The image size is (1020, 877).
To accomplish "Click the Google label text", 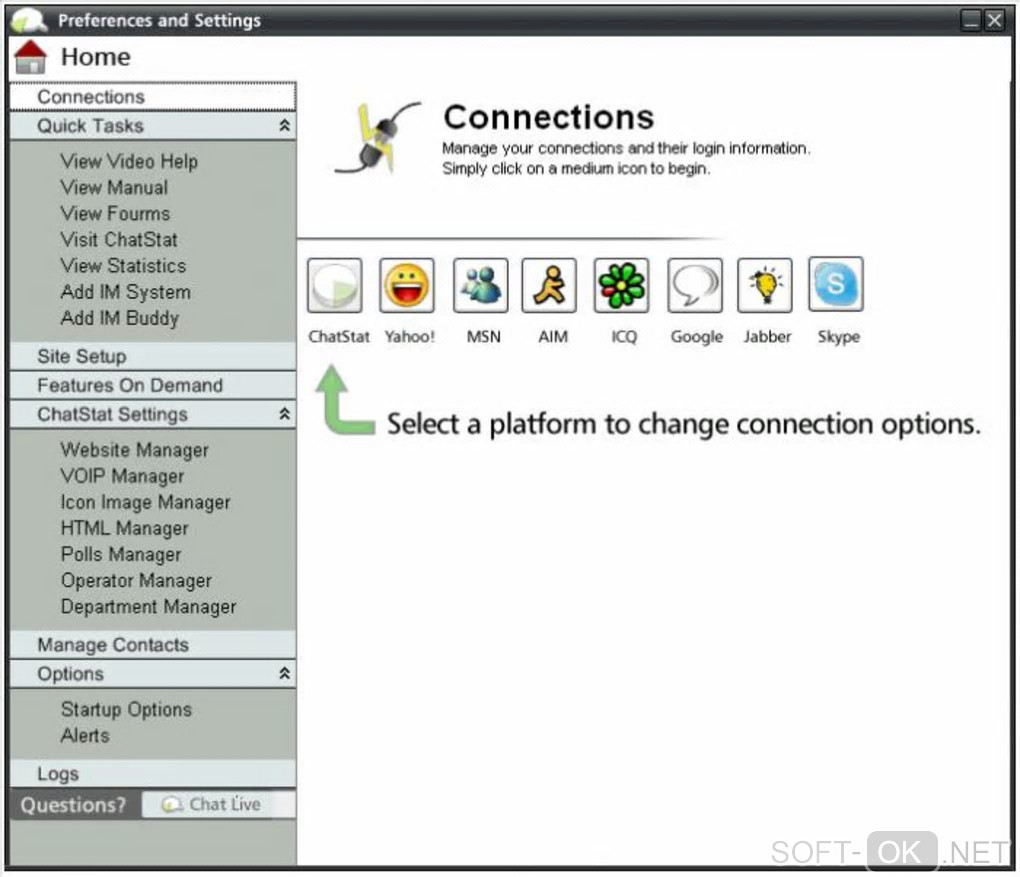I will (x=697, y=336).
